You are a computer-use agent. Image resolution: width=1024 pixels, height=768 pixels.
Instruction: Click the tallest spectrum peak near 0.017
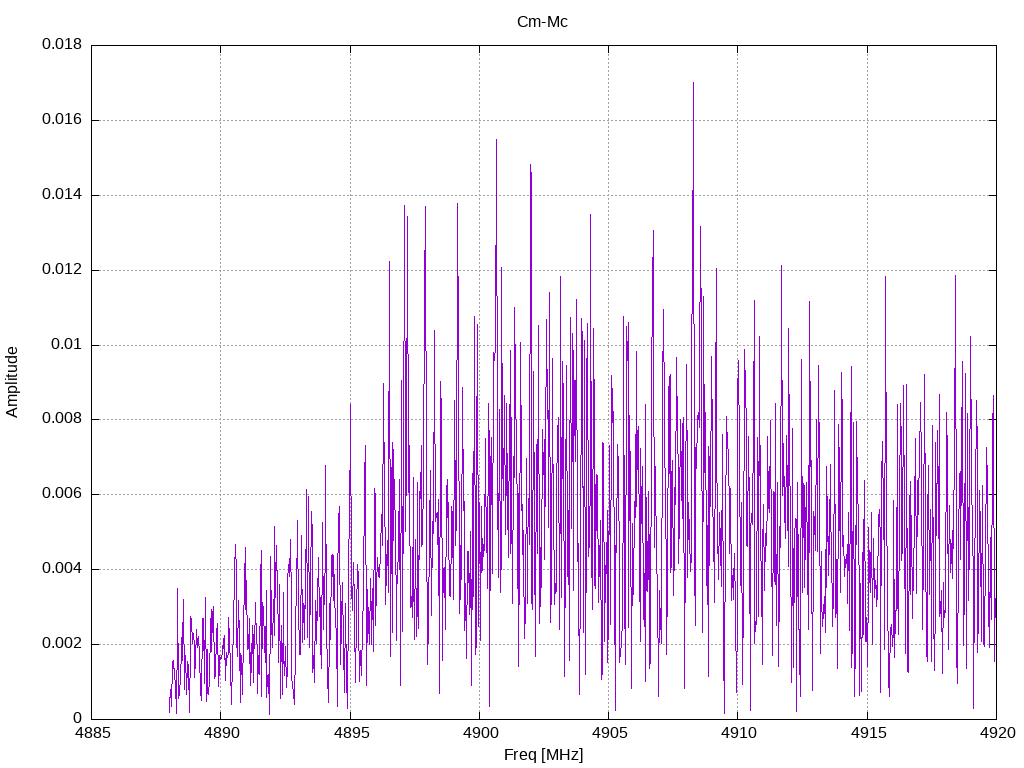click(x=694, y=84)
